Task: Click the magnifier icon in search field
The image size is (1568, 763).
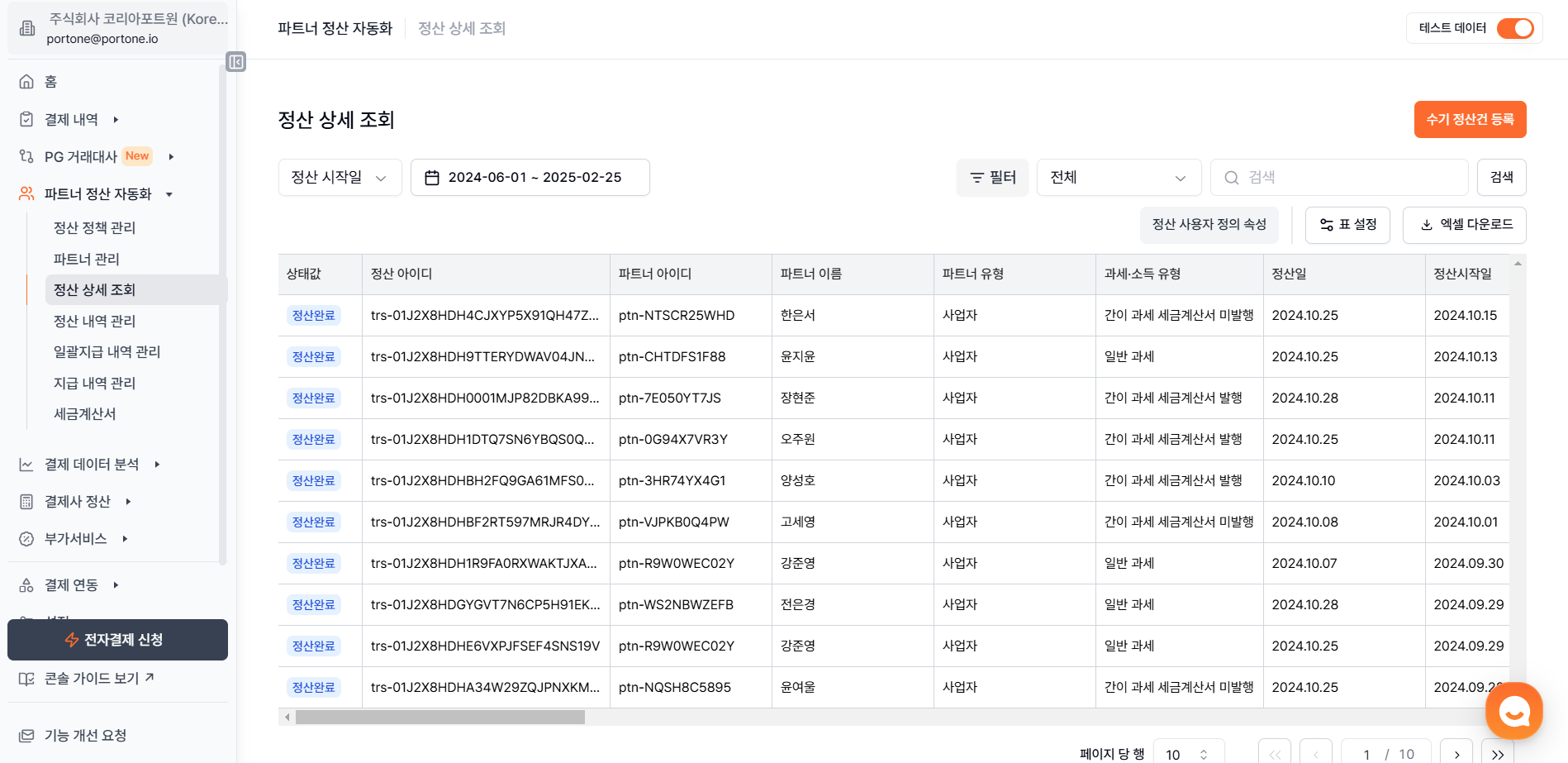Action: click(1231, 178)
